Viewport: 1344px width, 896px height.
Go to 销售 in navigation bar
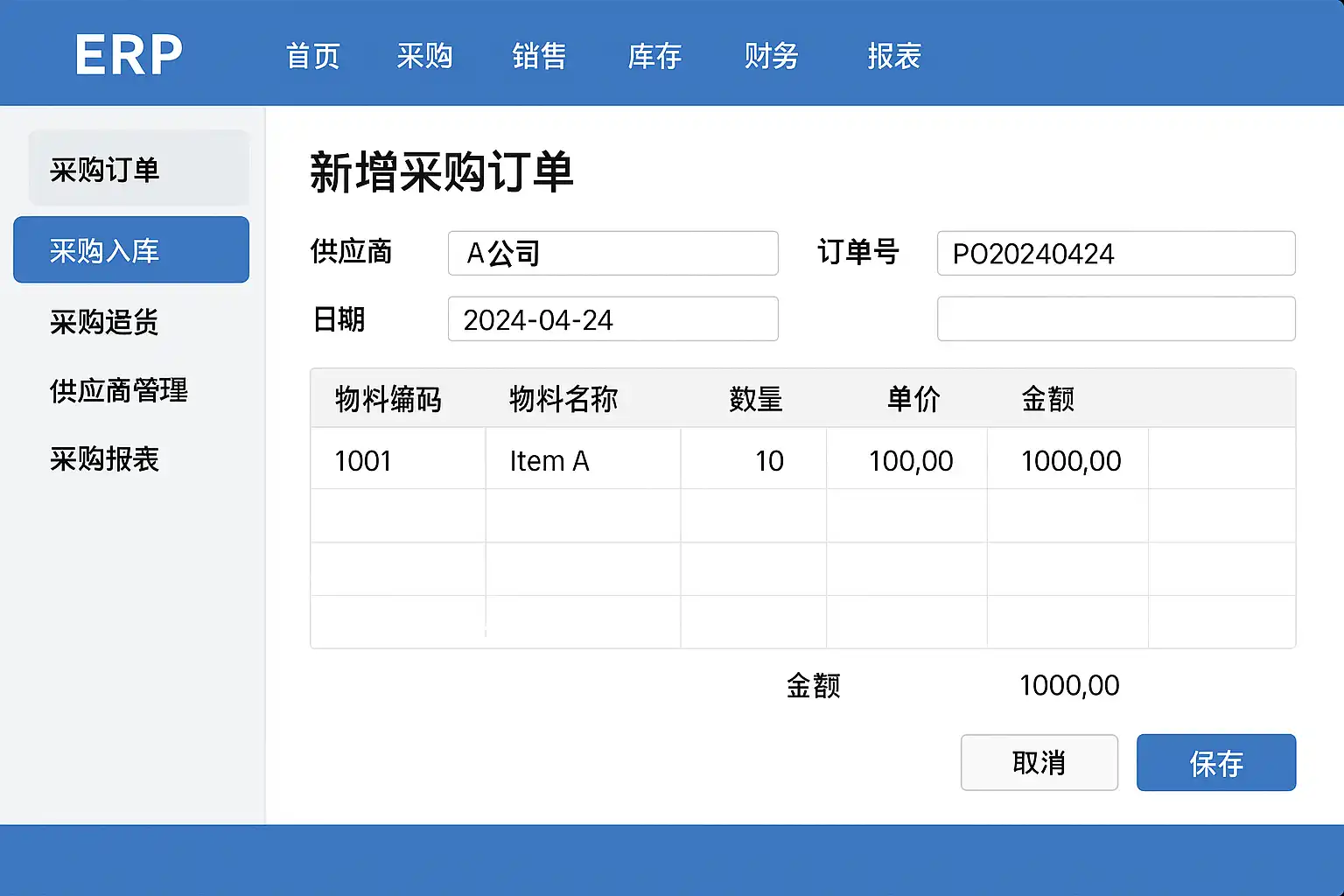coord(539,56)
